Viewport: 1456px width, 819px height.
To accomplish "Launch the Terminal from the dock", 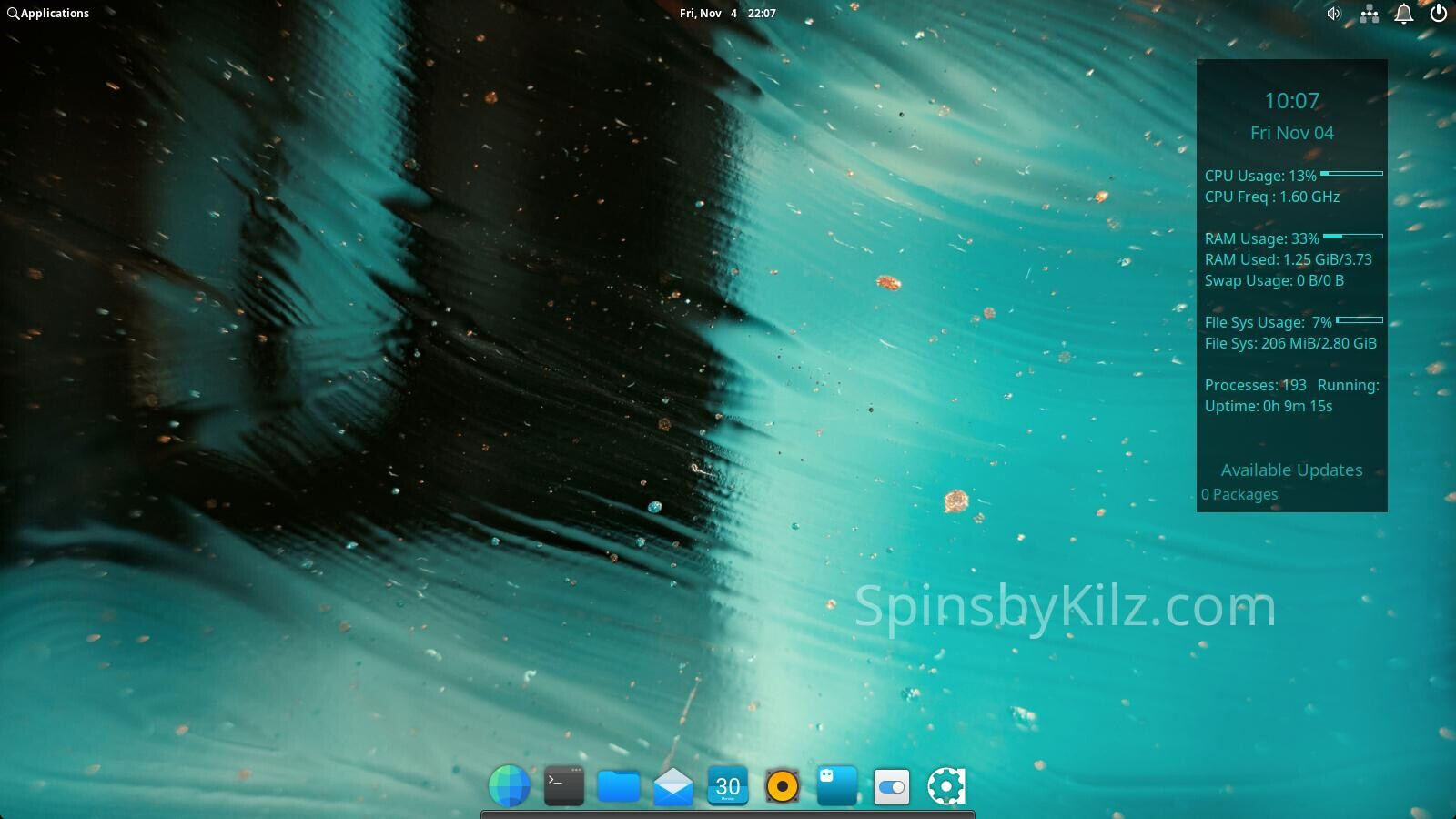I will (x=564, y=785).
